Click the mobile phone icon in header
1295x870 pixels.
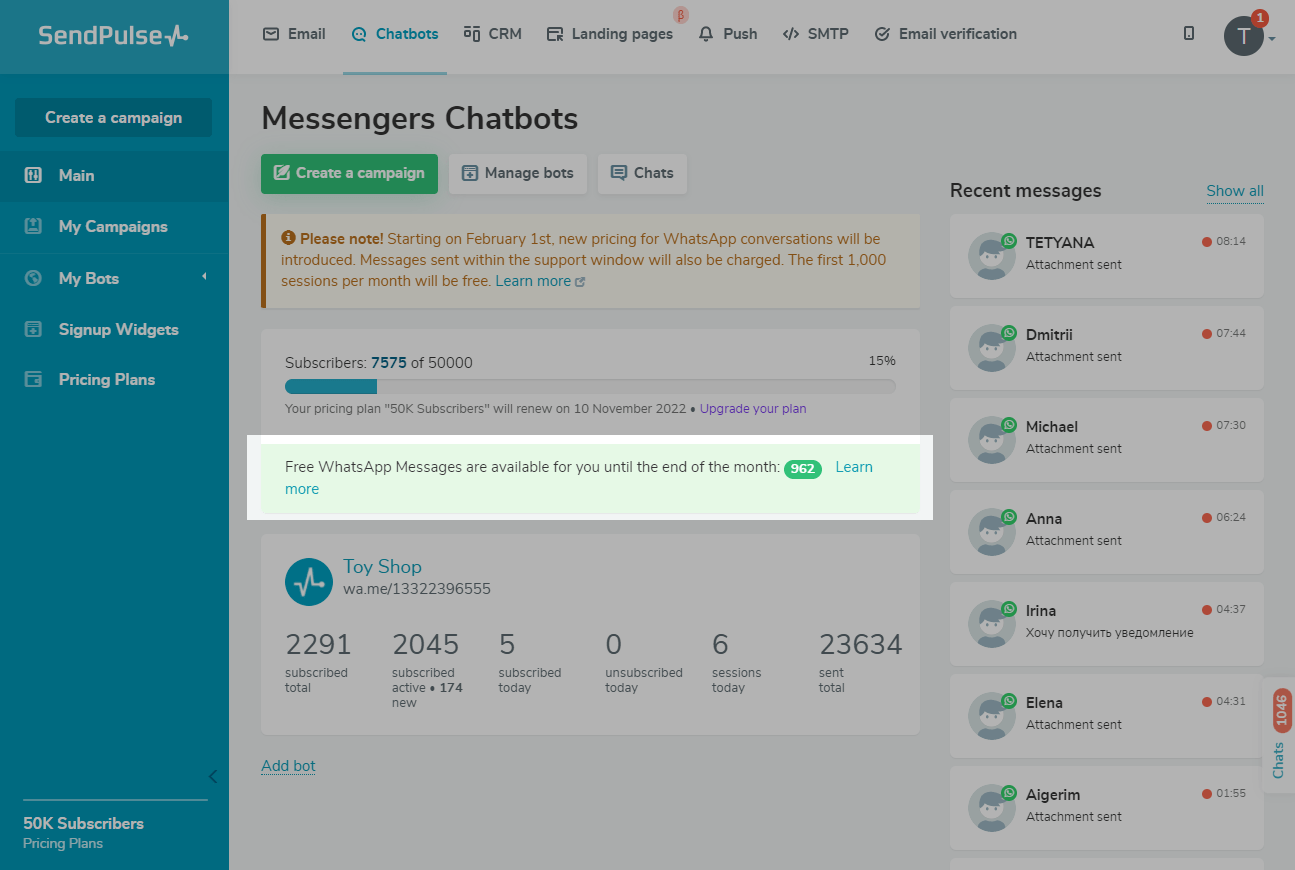tap(1189, 34)
